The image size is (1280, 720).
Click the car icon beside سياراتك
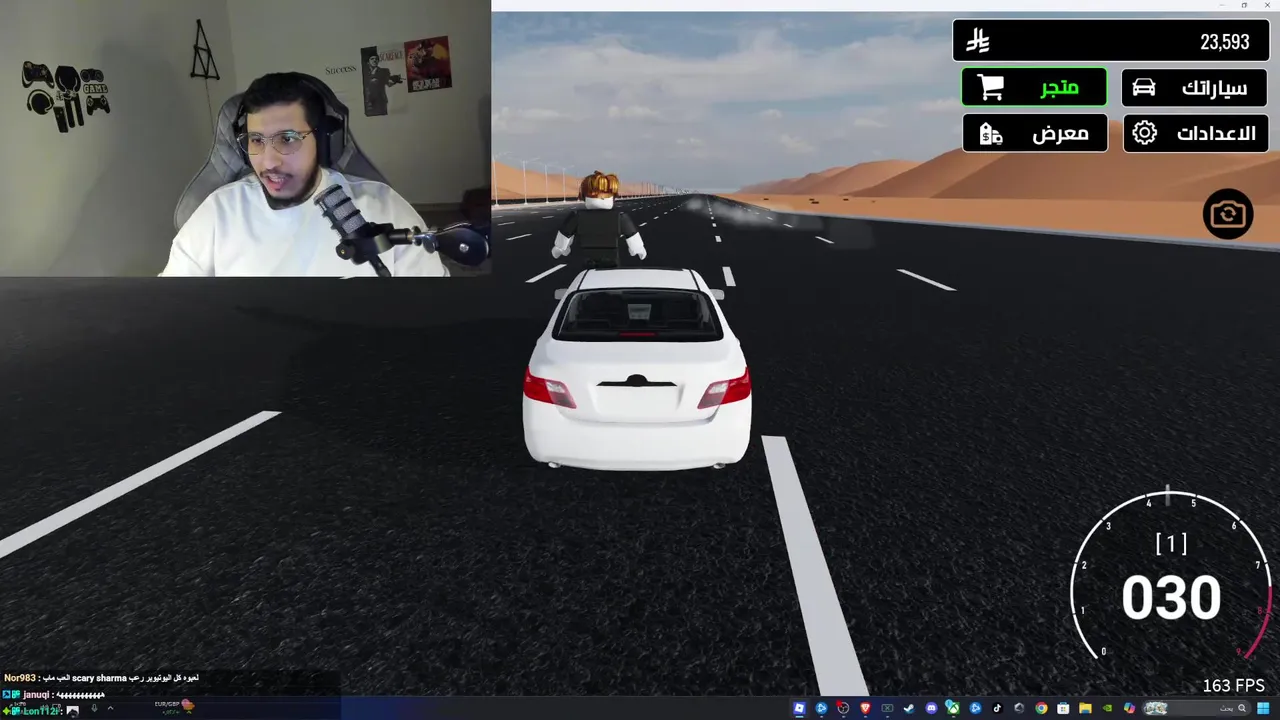tap(1144, 87)
